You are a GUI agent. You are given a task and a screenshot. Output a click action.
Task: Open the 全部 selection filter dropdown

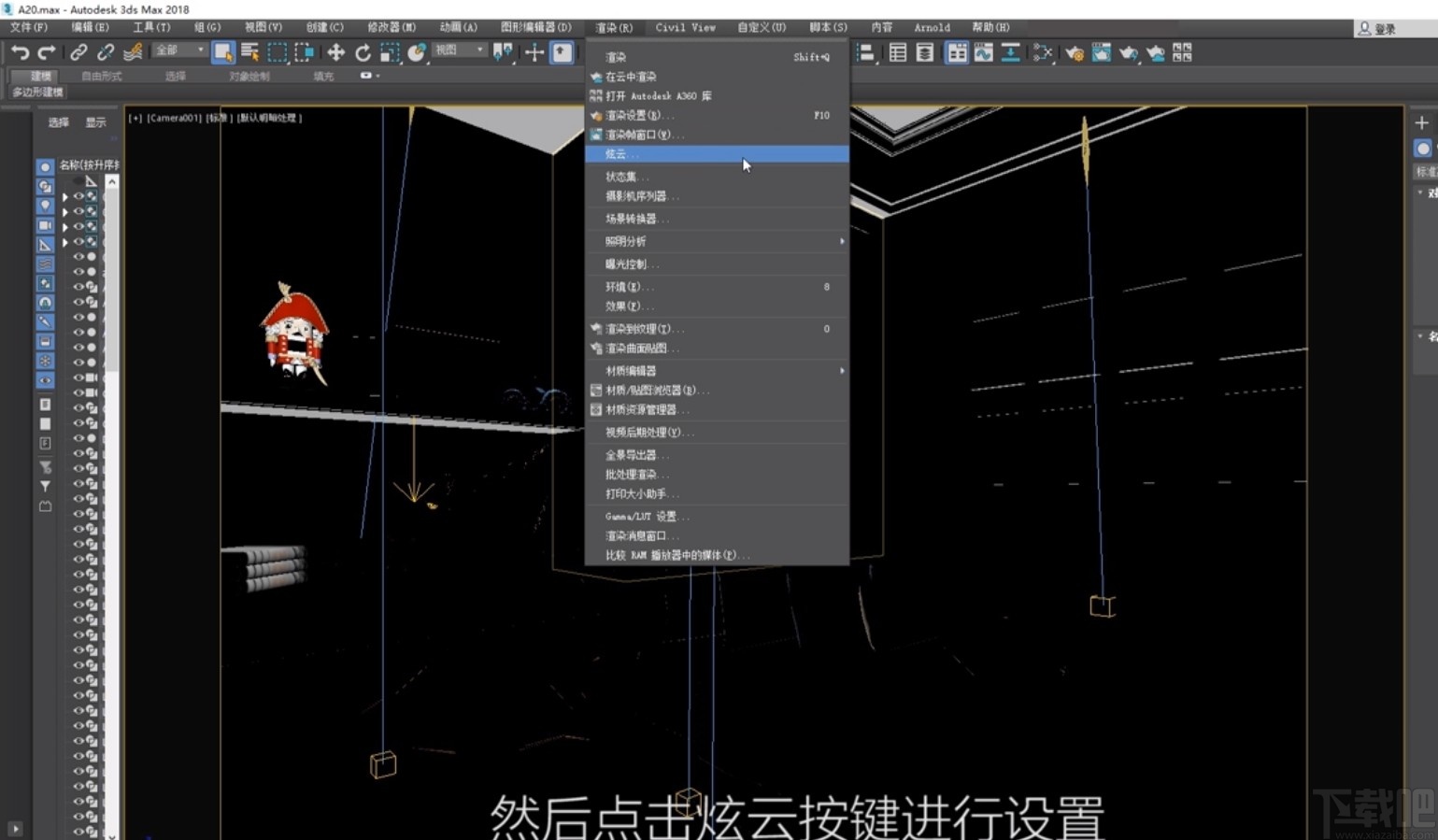click(179, 50)
